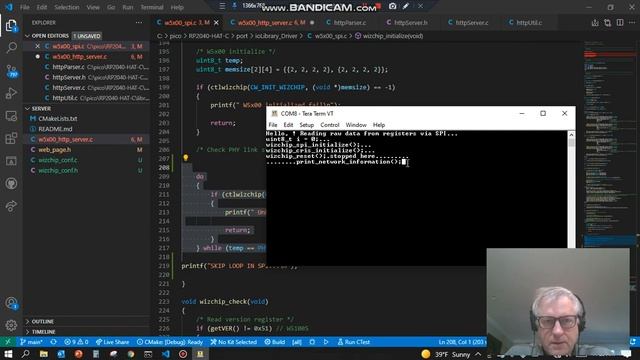The width and height of the screenshot is (640, 360).
Task: Click Run CTest in status bar
Action: [353, 342]
